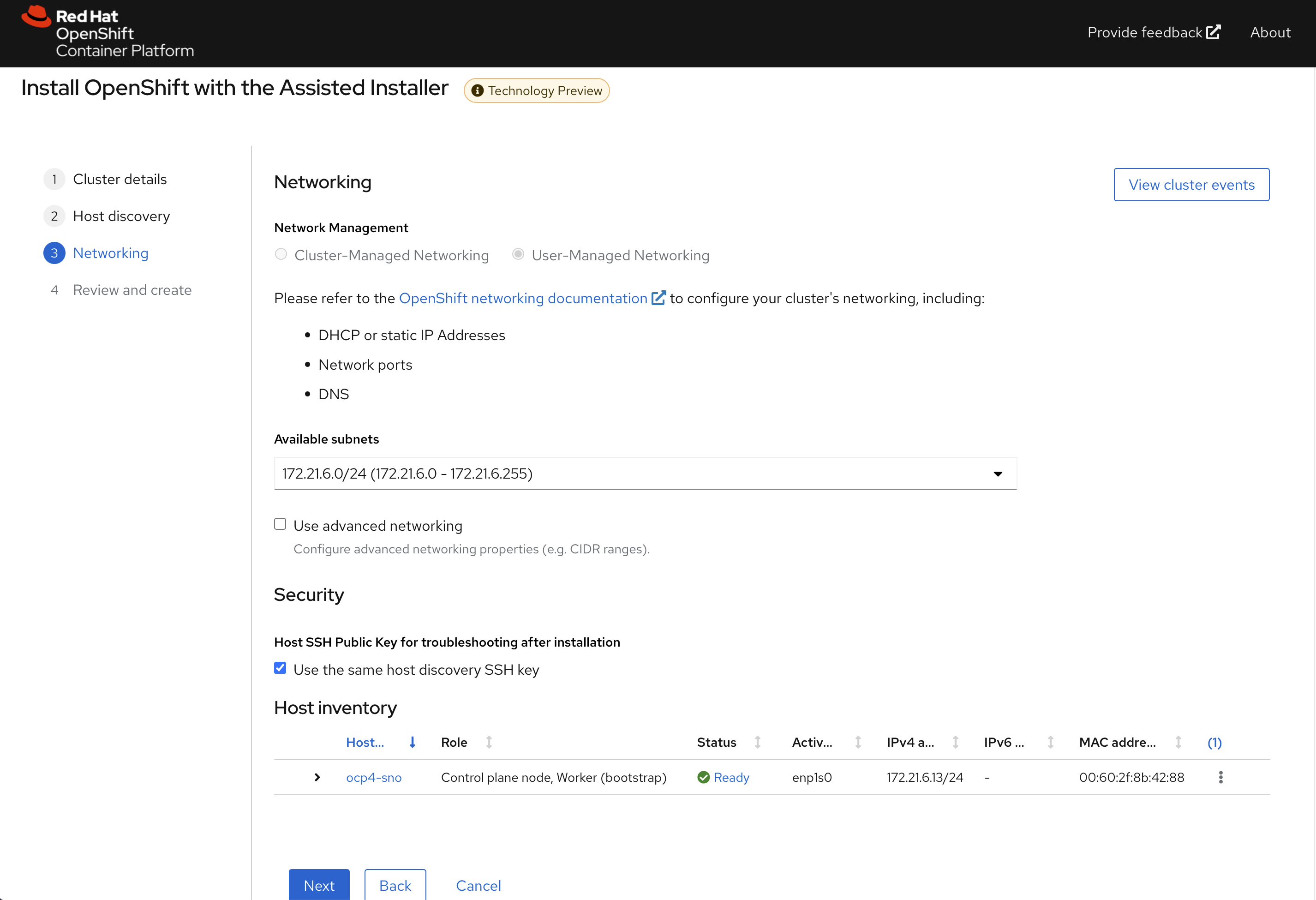The width and height of the screenshot is (1316, 900).
Task: Open the kebab menu for ocp4-sno host
Action: 1220,777
